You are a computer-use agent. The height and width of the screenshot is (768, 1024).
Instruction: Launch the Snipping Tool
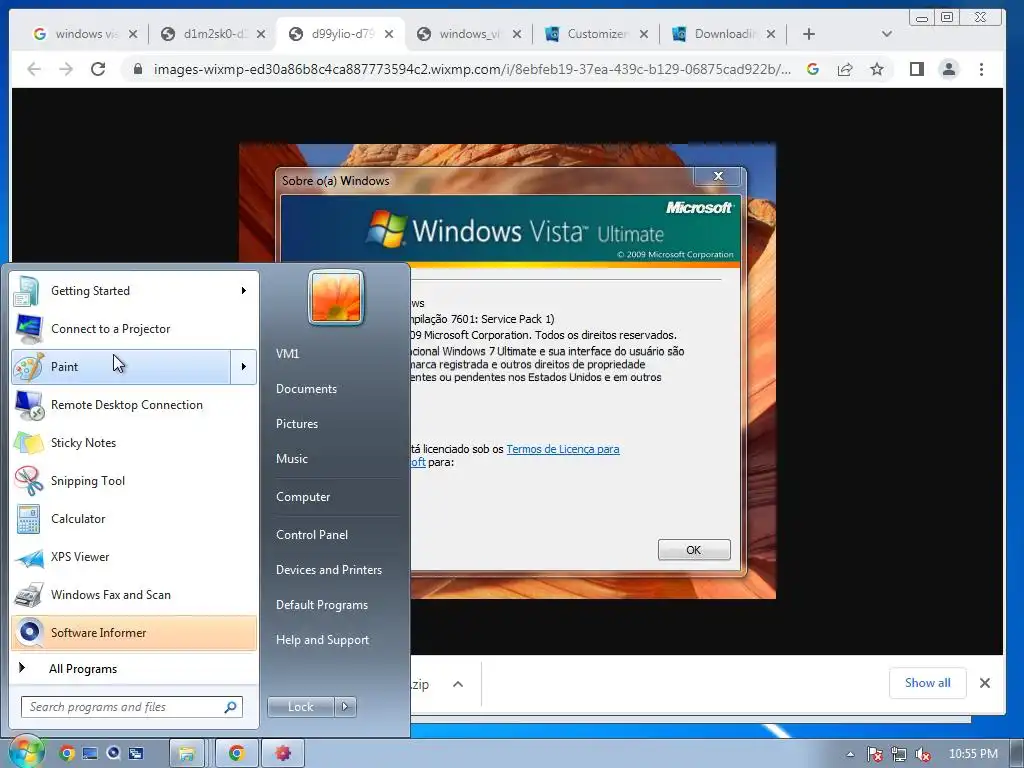point(134,481)
